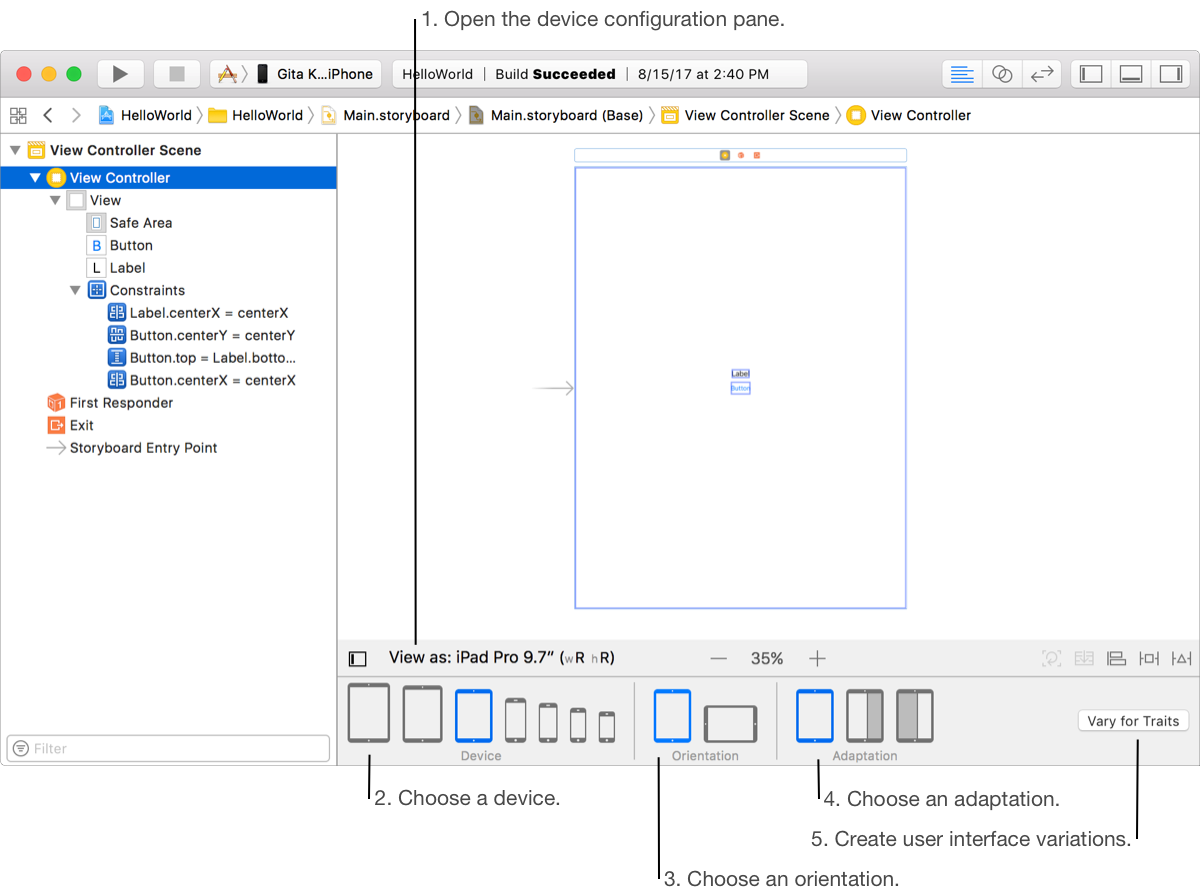
Task: Open HelloWorld project in jump bar
Action: pyautogui.click(x=145, y=115)
